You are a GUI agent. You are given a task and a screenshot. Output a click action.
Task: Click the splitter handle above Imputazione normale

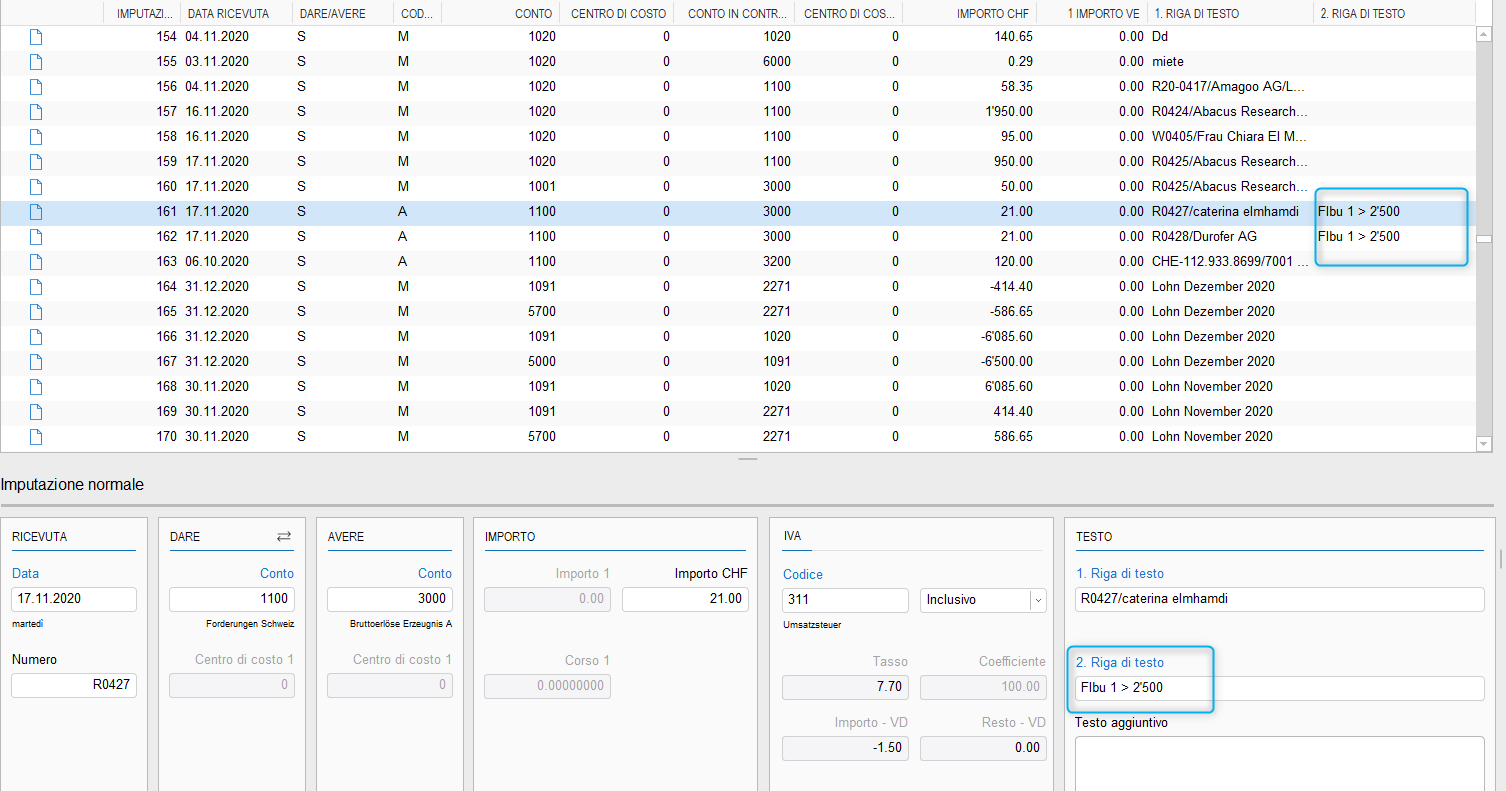click(x=748, y=459)
